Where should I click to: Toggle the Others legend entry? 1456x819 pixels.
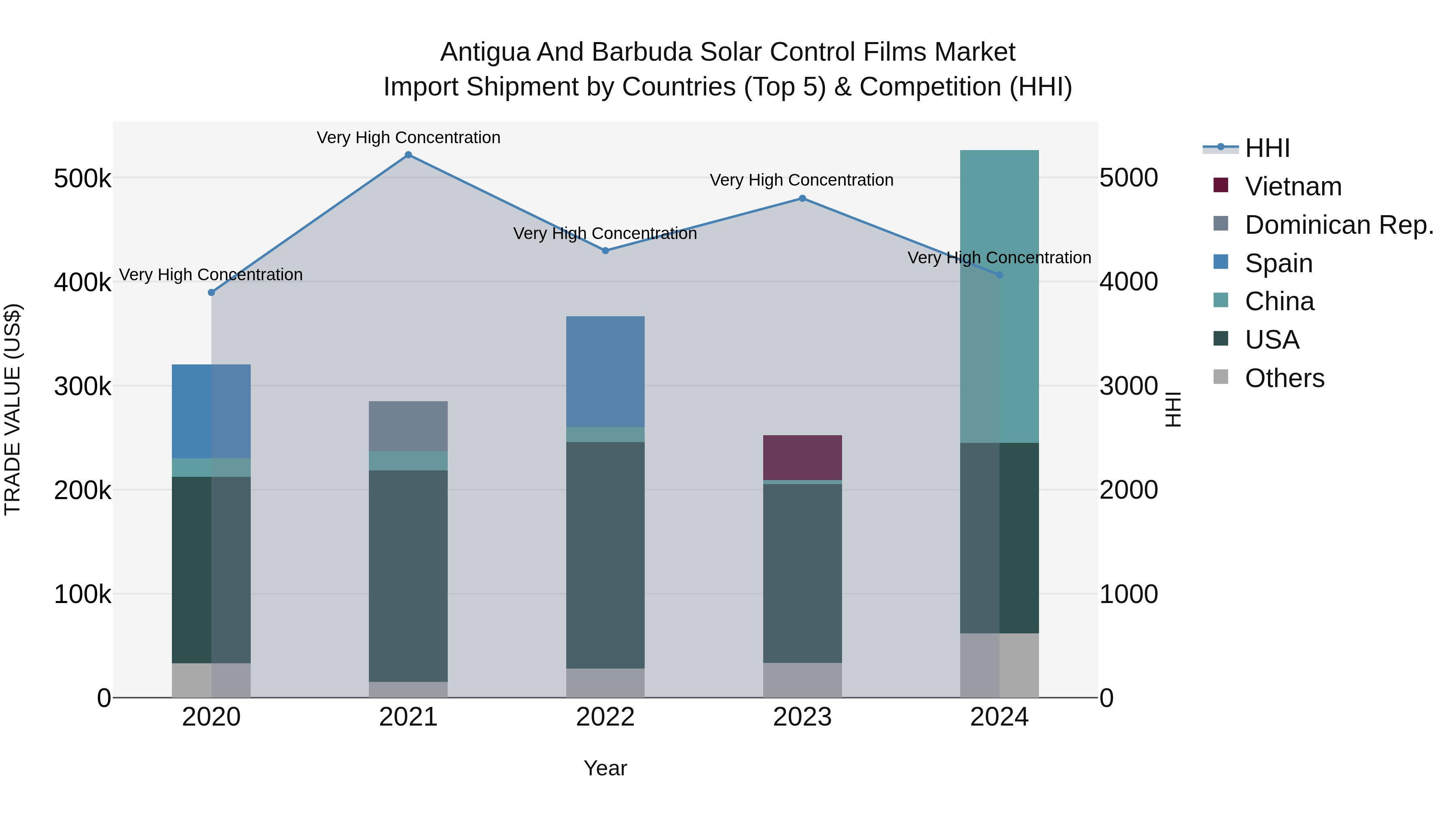1268,378
